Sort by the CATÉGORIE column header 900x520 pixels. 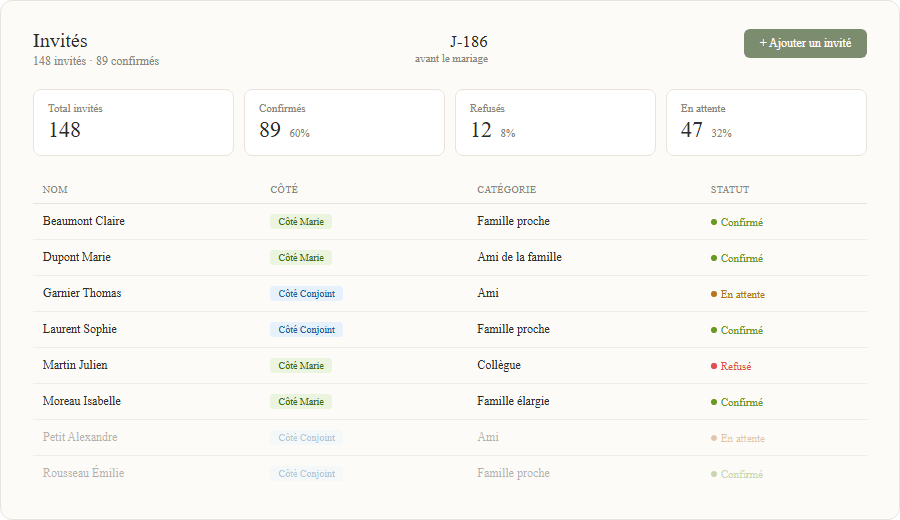coord(506,189)
